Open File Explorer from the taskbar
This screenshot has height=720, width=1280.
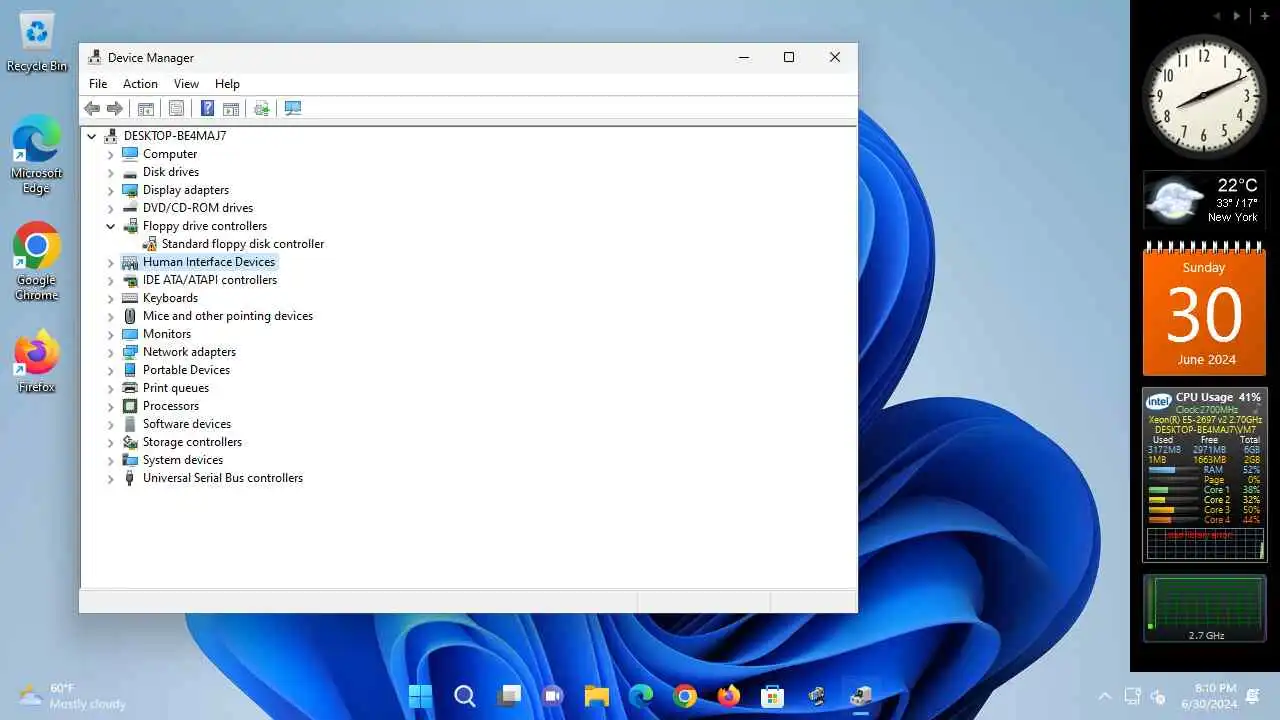597,696
